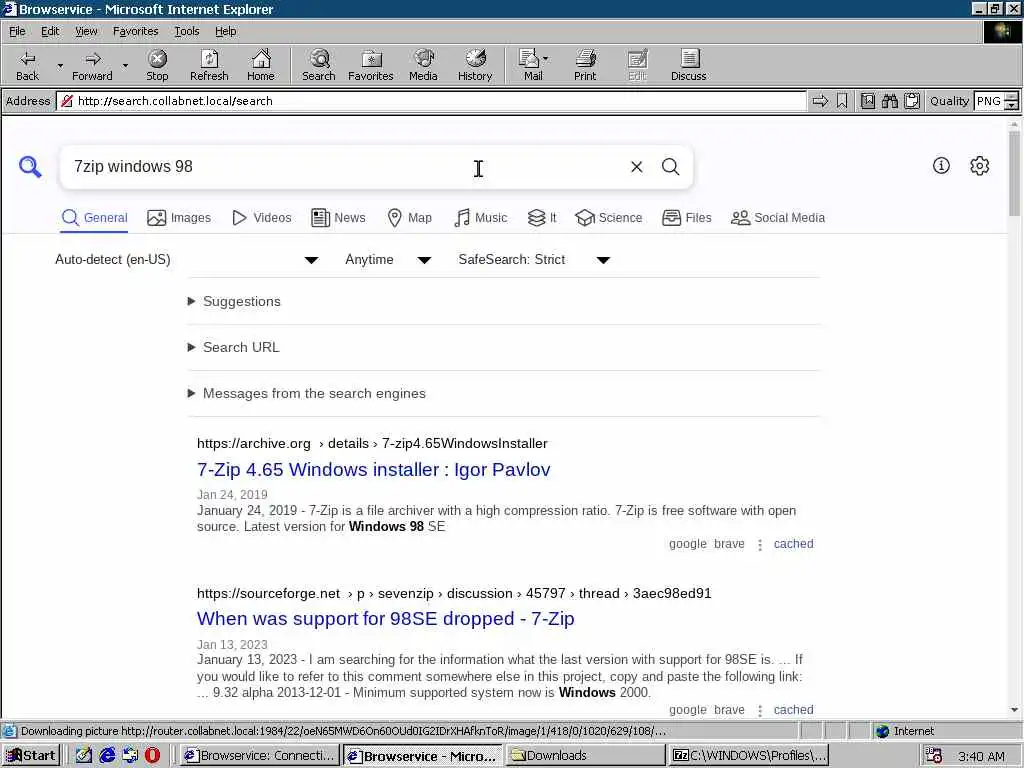
Task: Switch to C:\WINDOWS\Profiles taskbar window
Action: pos(749,756)
